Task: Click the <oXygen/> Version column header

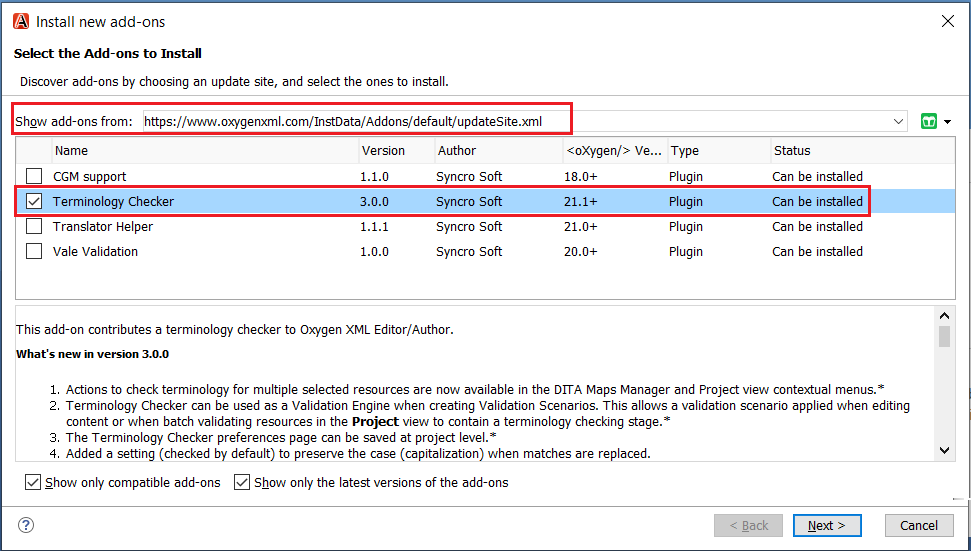Action: pos(615,150)
